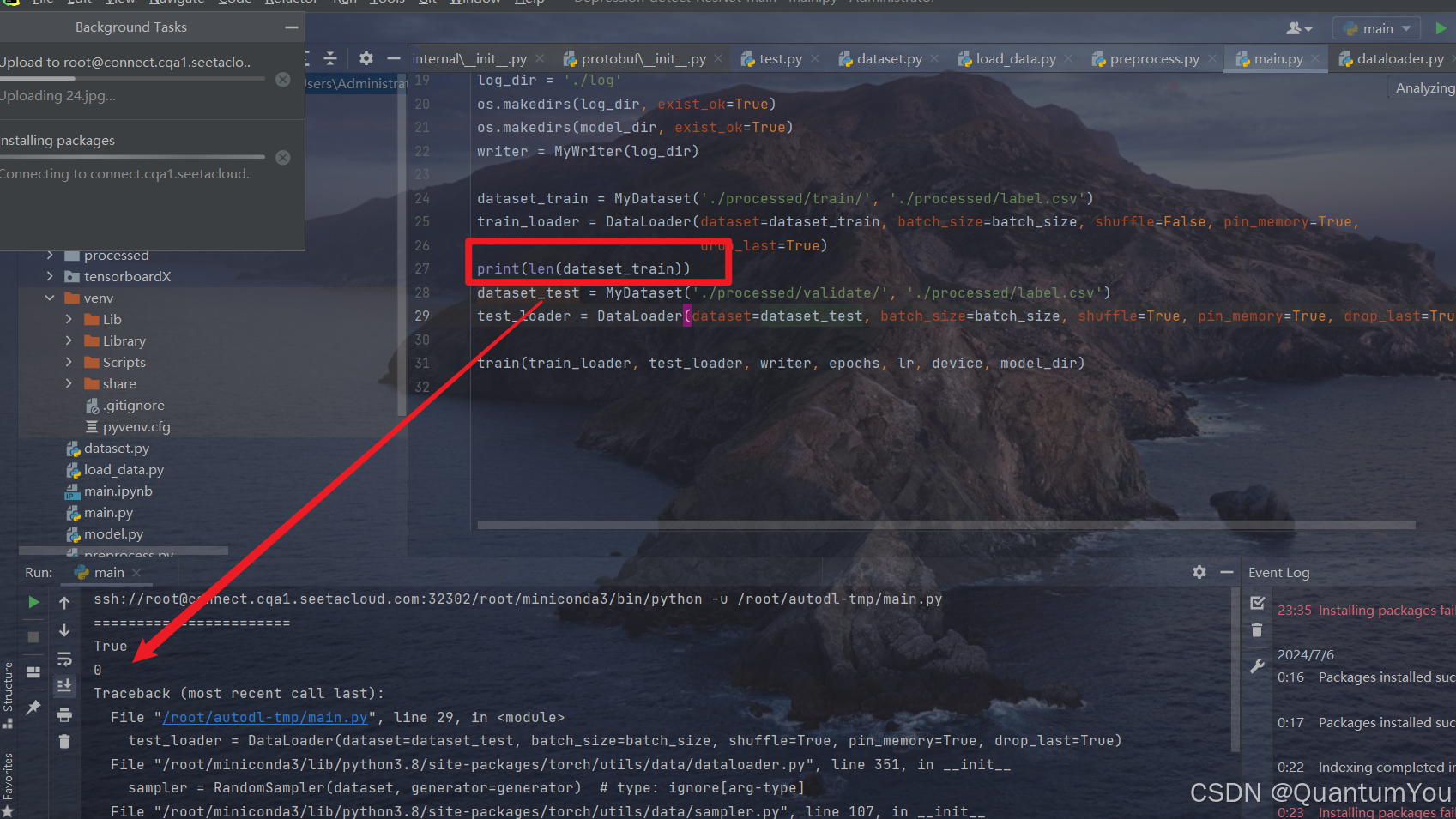Place cursor on the print(len(dataset_train)) line
Image resolution: width=1456 pixels, height=819 pixels.
click(x=583, y=268)
